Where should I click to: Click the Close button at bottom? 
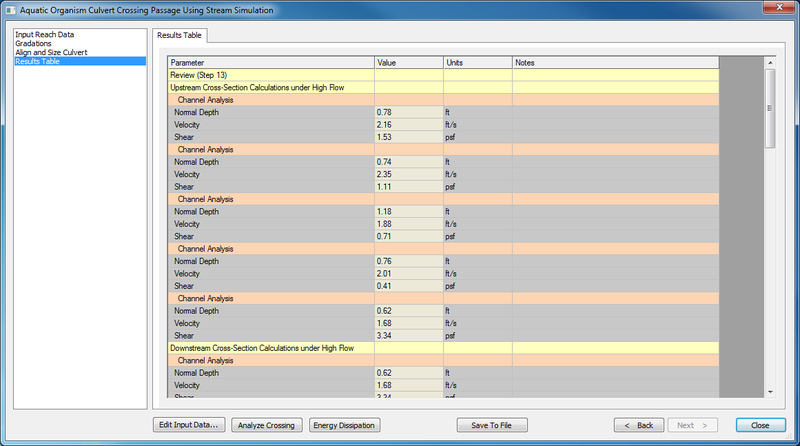click(760, 425)
